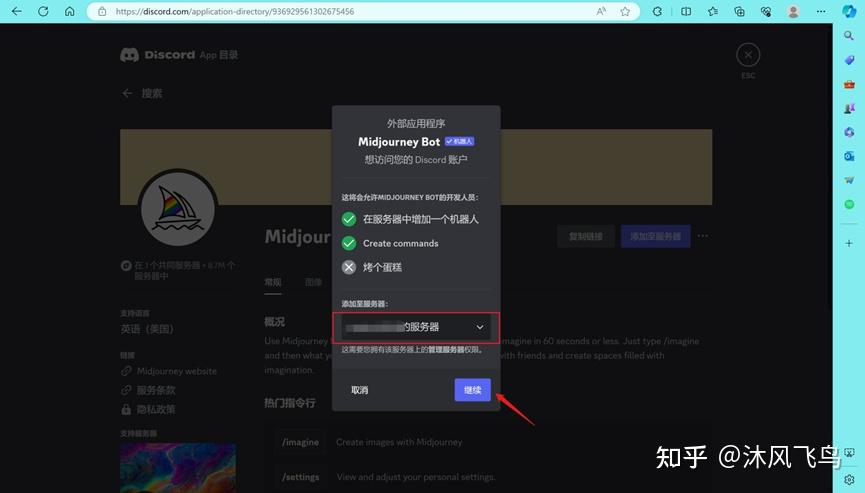The height and width of the screenshot is (493, 865).
Task: Open the Copilot icon at top right
Action: pyautogui.click(x=849, y=11)
